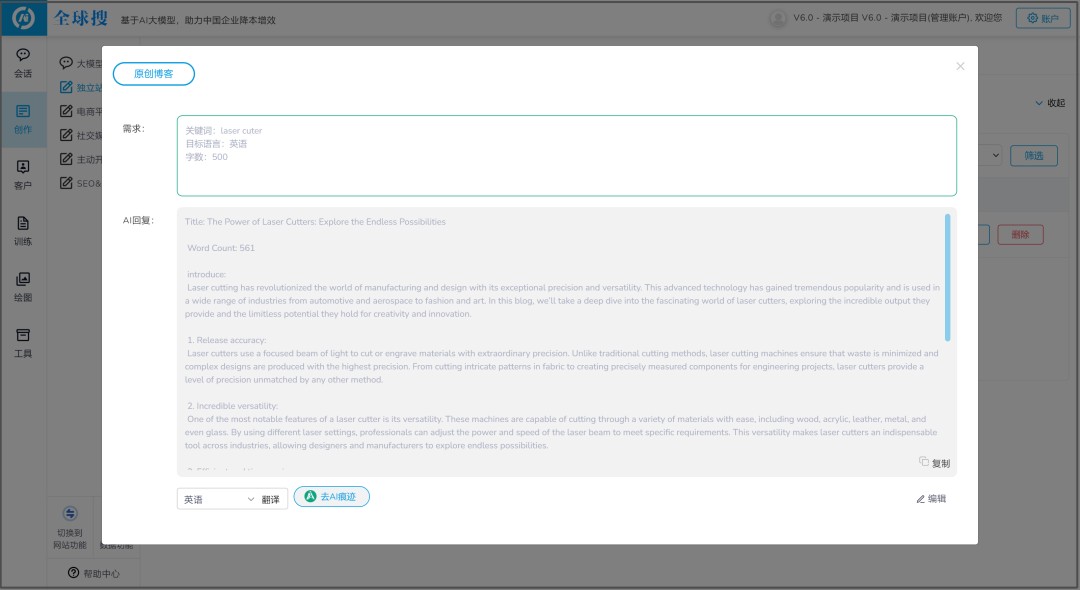
Task: Open the 绘图 drawing sidebar icon
Action: (23, 287)
